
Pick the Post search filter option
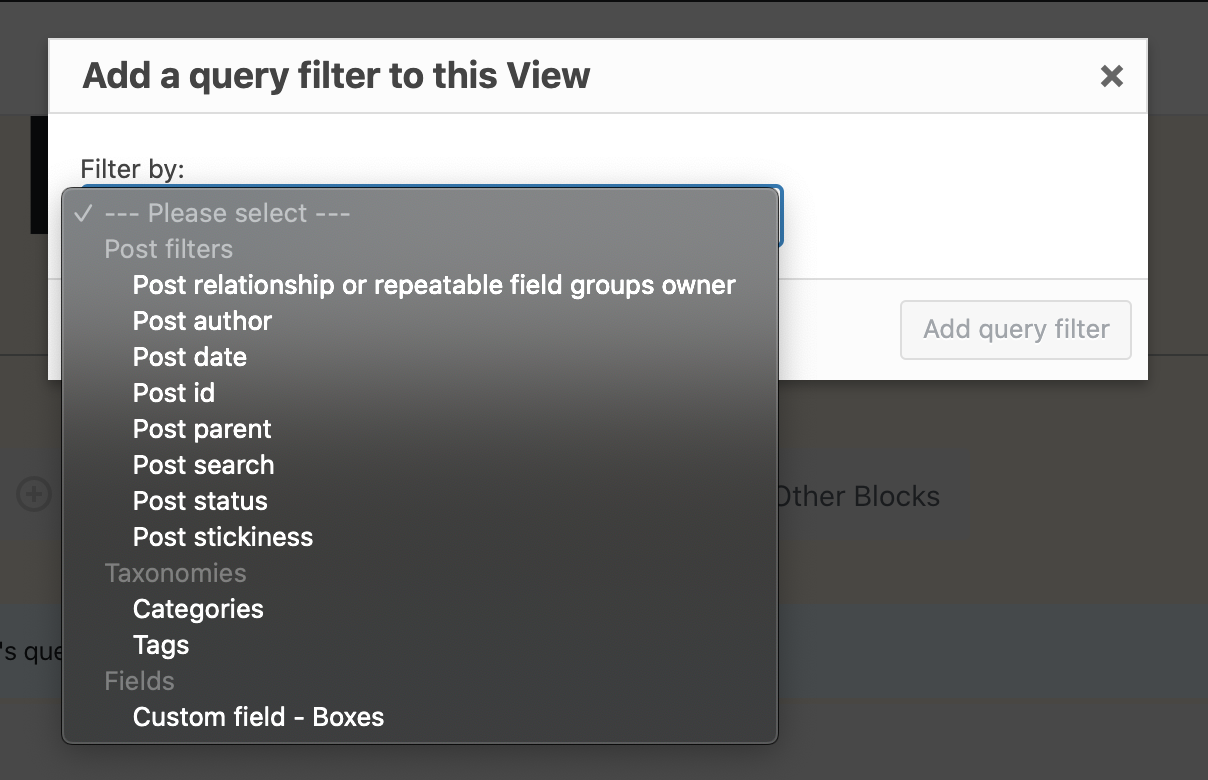(203, 465)
